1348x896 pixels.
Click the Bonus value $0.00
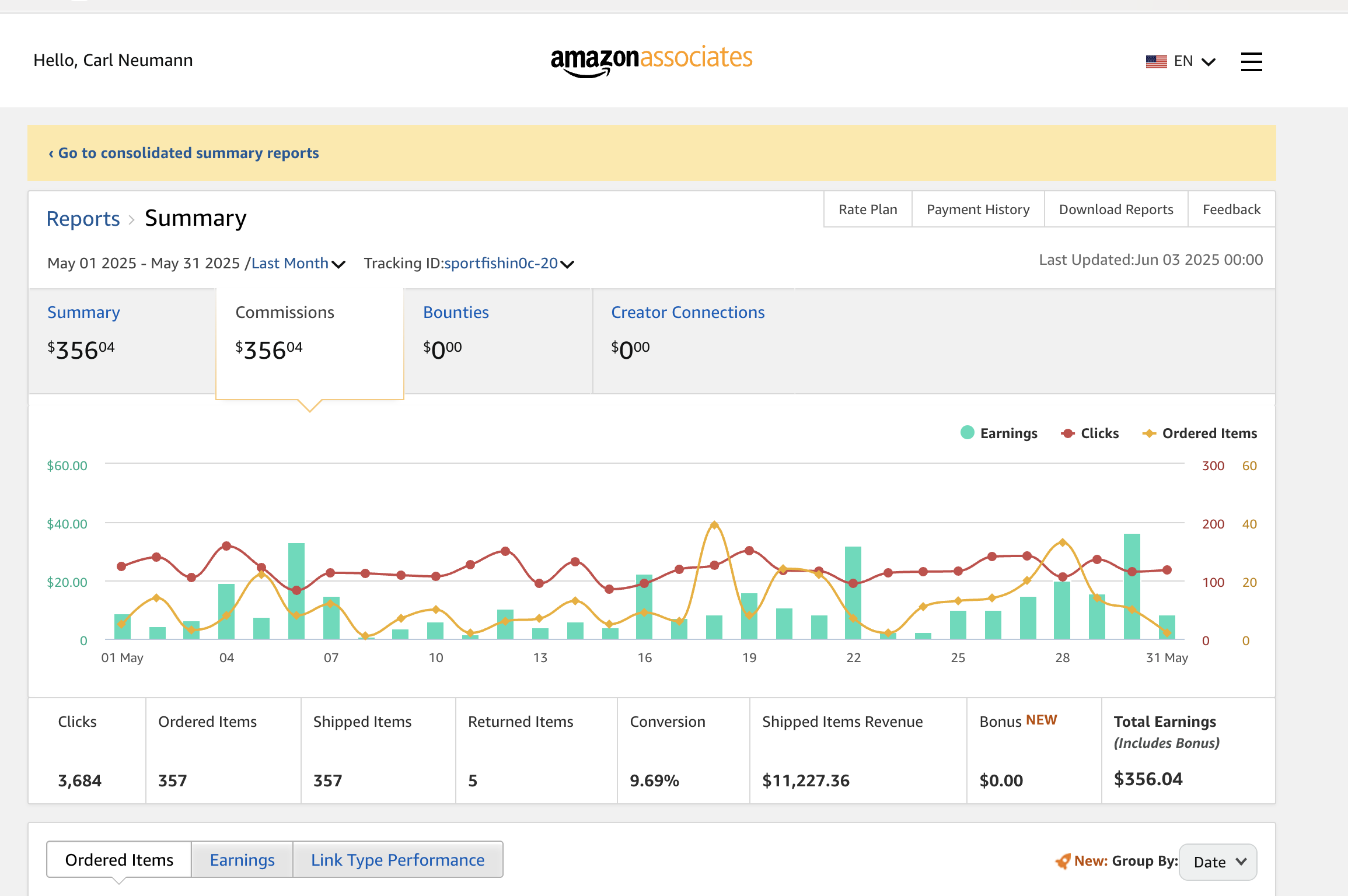[x=1001, y=780]
